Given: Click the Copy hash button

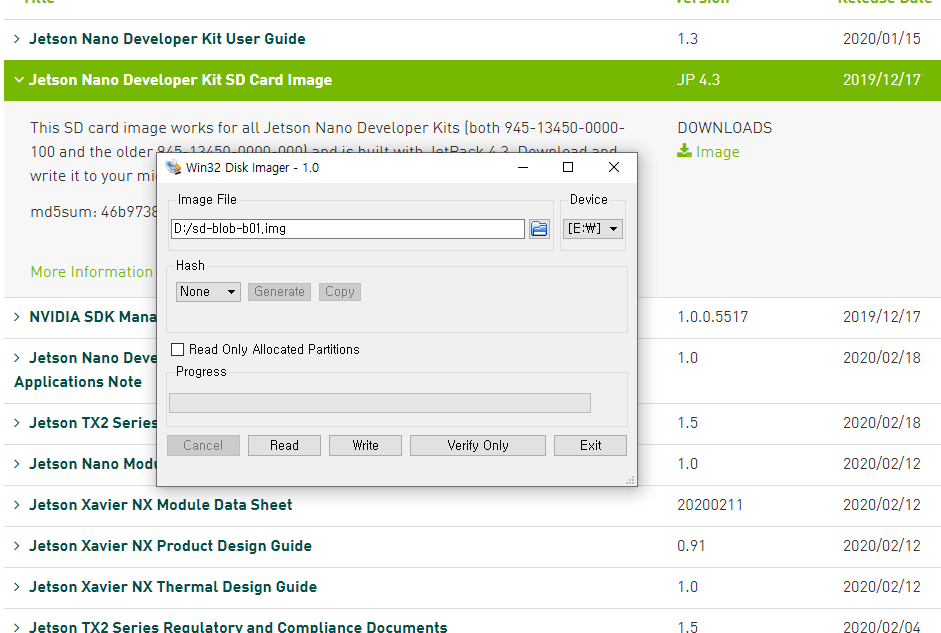Looking at the screenshot, I should point(340,292).
